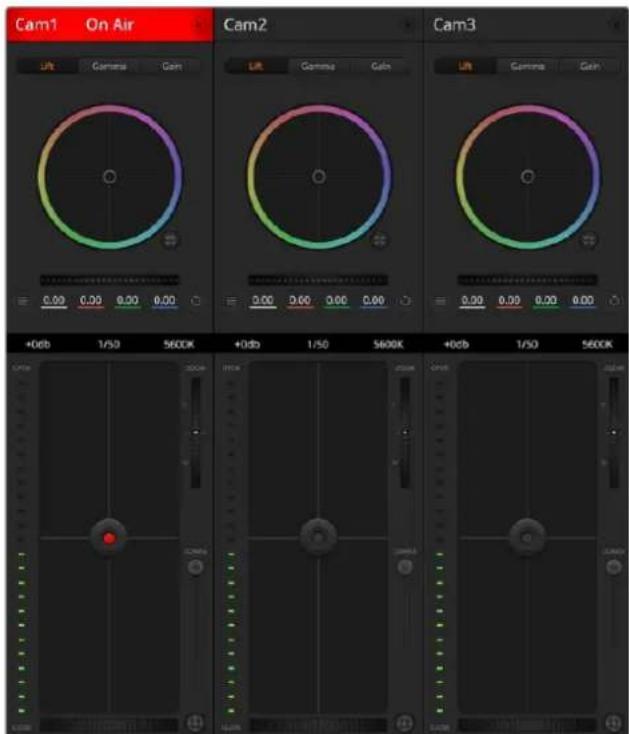629x734 pixels.
Task: Click Cam1 zoom slider handle
Action: (x=196, y=432)
